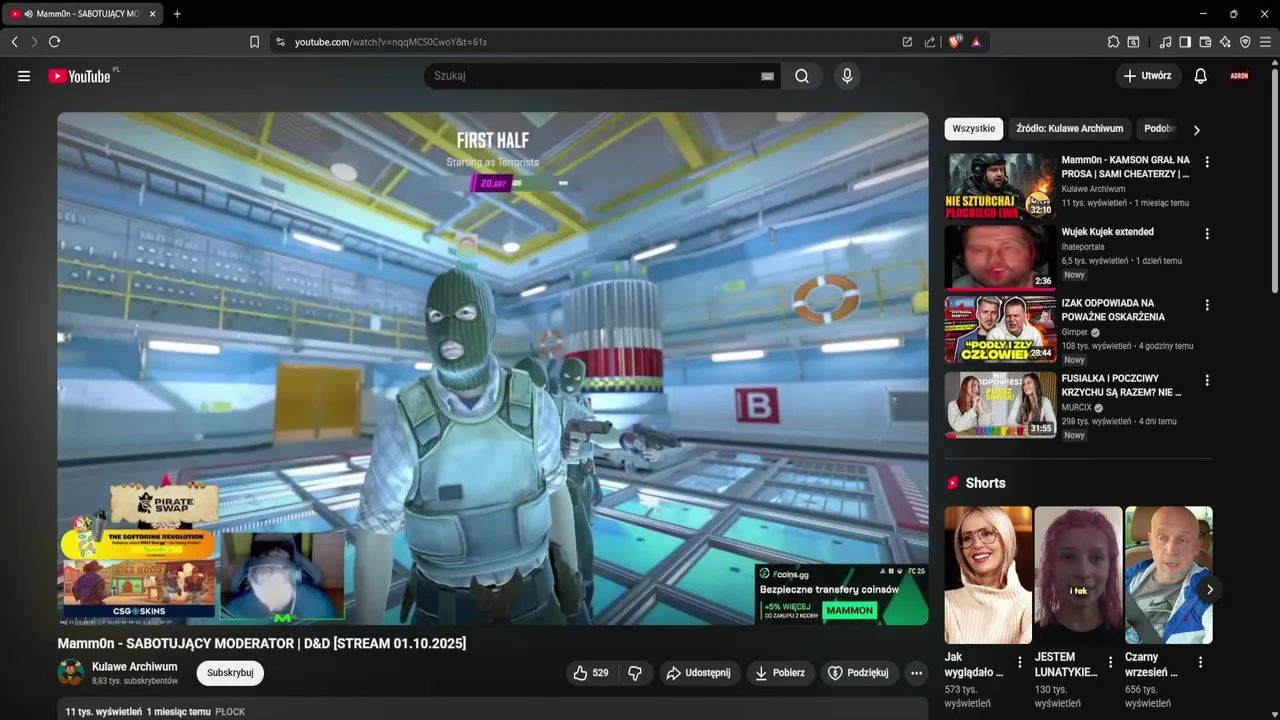This screenshot has height=720, width=1280.
Task: Click the share page icon in address bar
Action: (x=930, y=42)
